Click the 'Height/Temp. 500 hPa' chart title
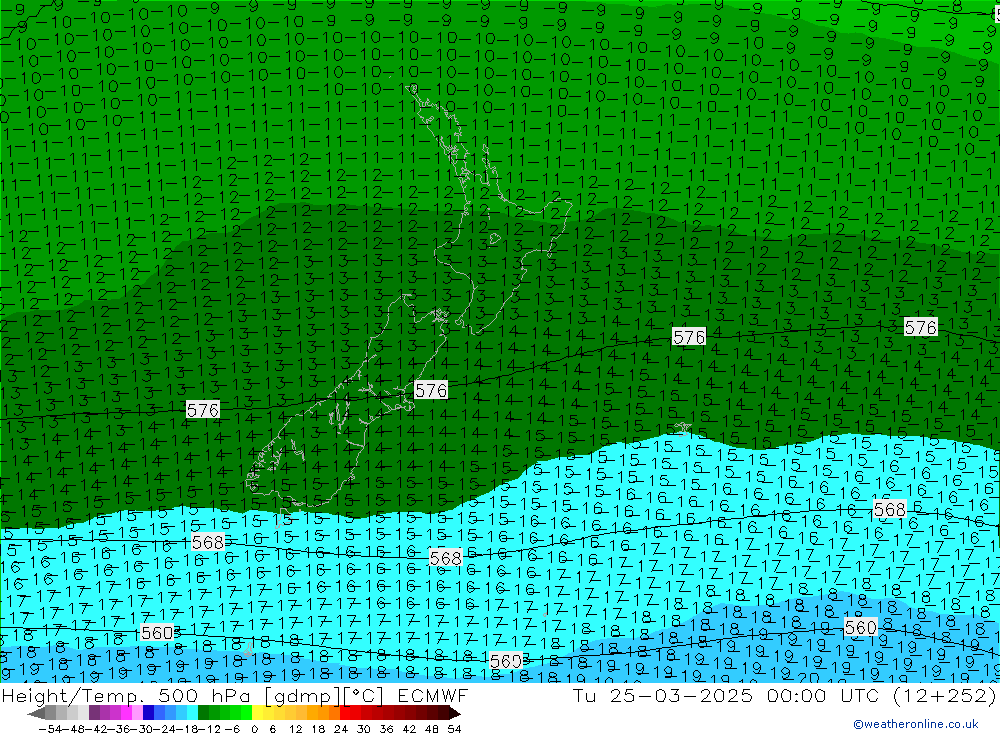The image size is (1000, 733). (128, 695)
